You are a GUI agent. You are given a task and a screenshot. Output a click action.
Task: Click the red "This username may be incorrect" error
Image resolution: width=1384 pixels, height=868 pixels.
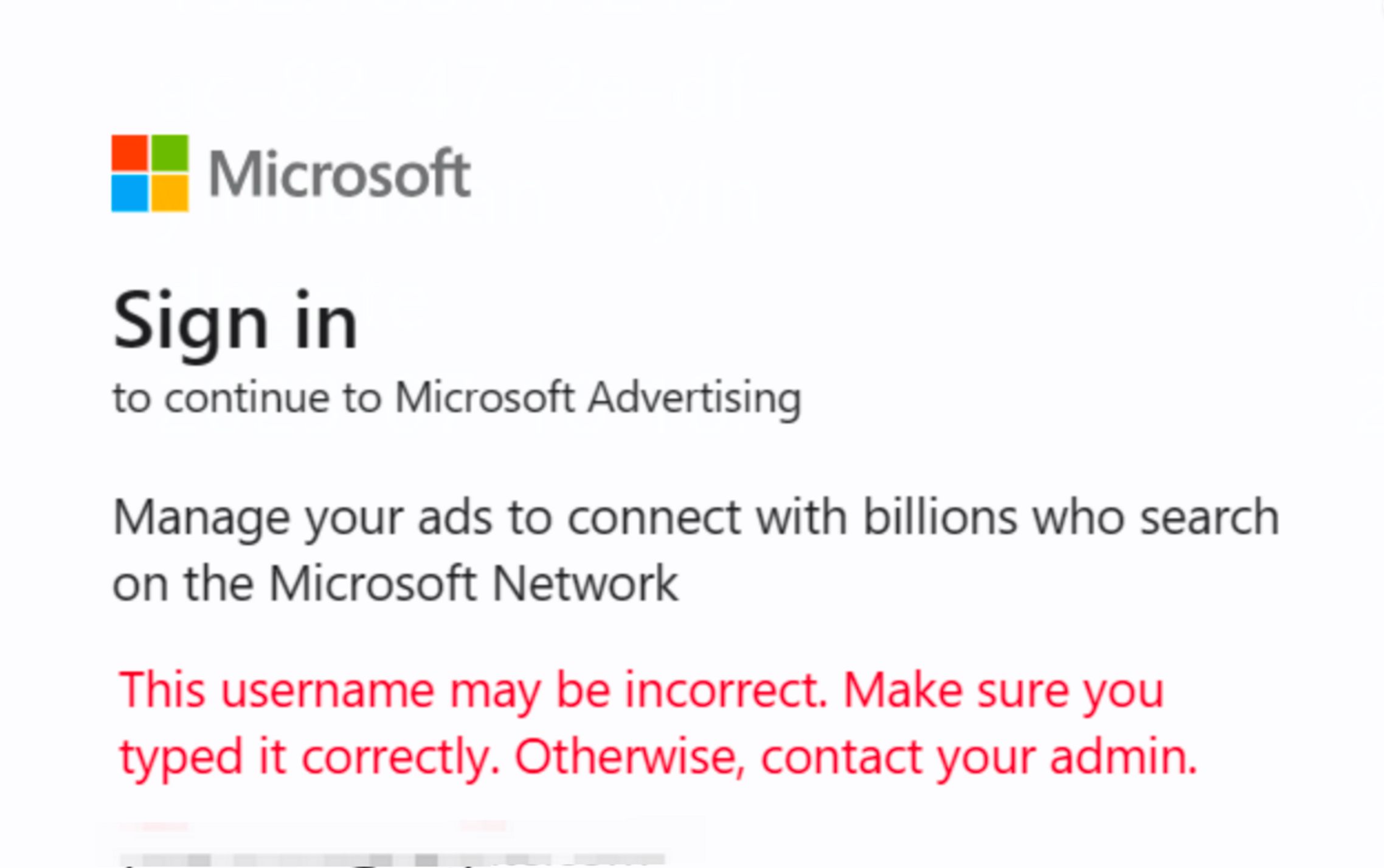tap(473, 691)
